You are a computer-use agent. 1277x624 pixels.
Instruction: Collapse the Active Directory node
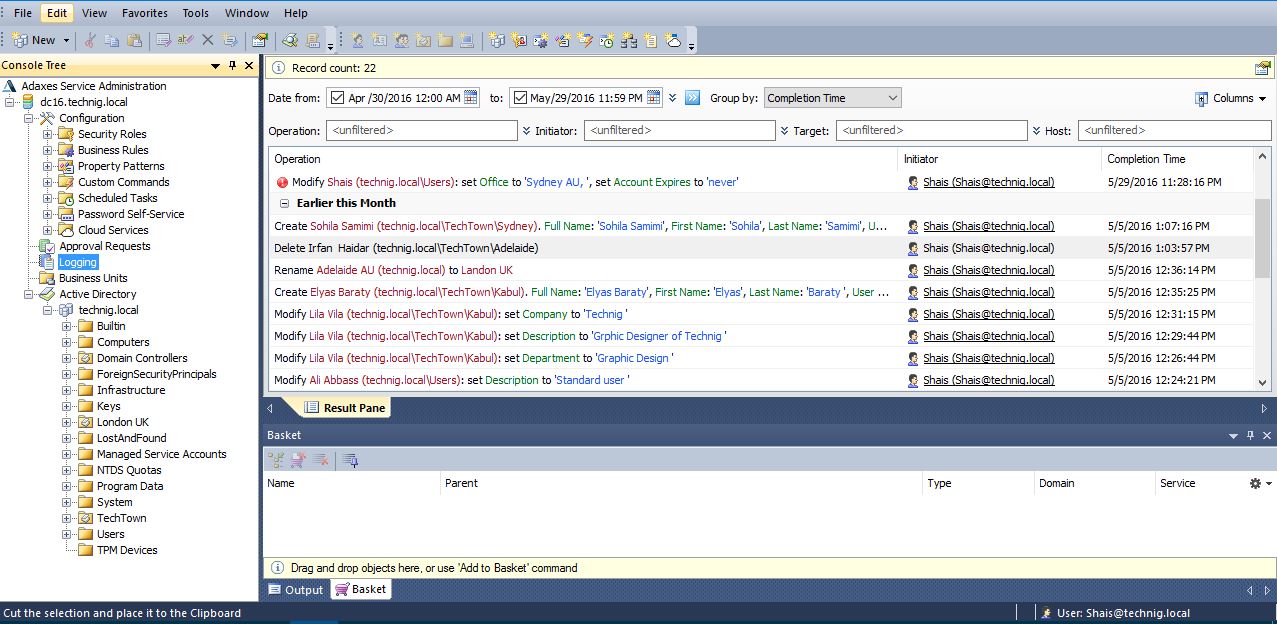coord(28,294)
